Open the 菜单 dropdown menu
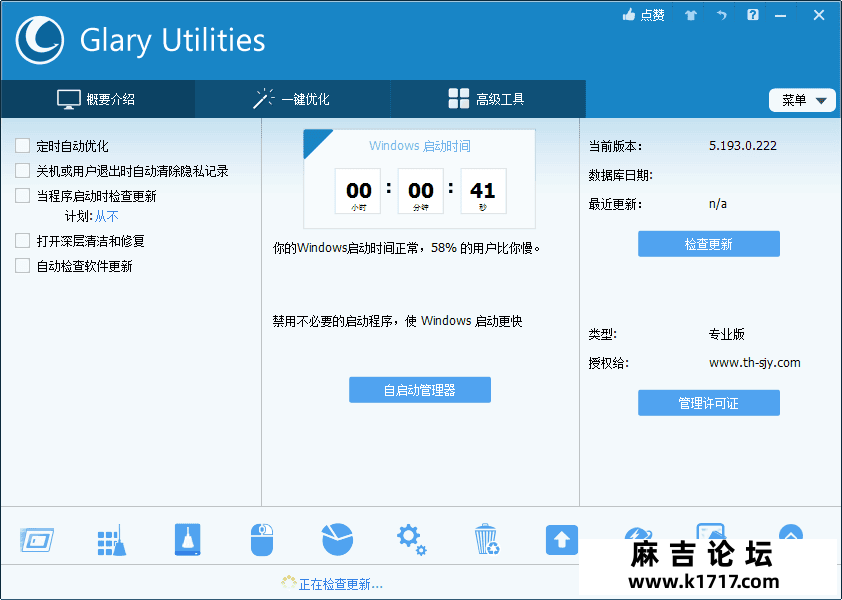 (802, 100)
